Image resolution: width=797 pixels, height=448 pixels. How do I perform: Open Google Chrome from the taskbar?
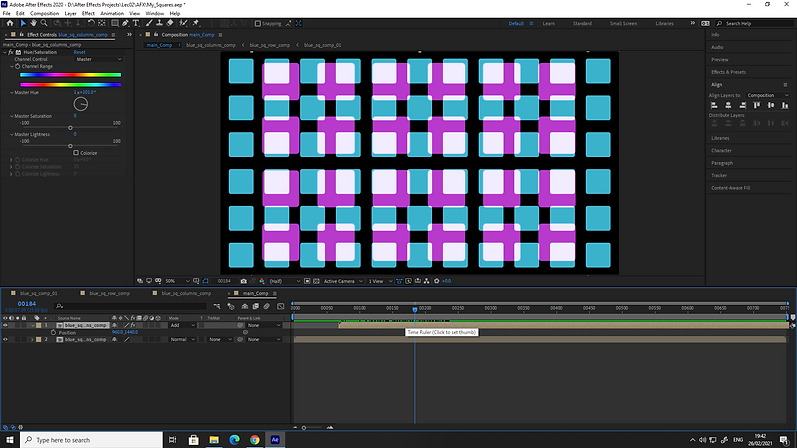coord(255,440)
